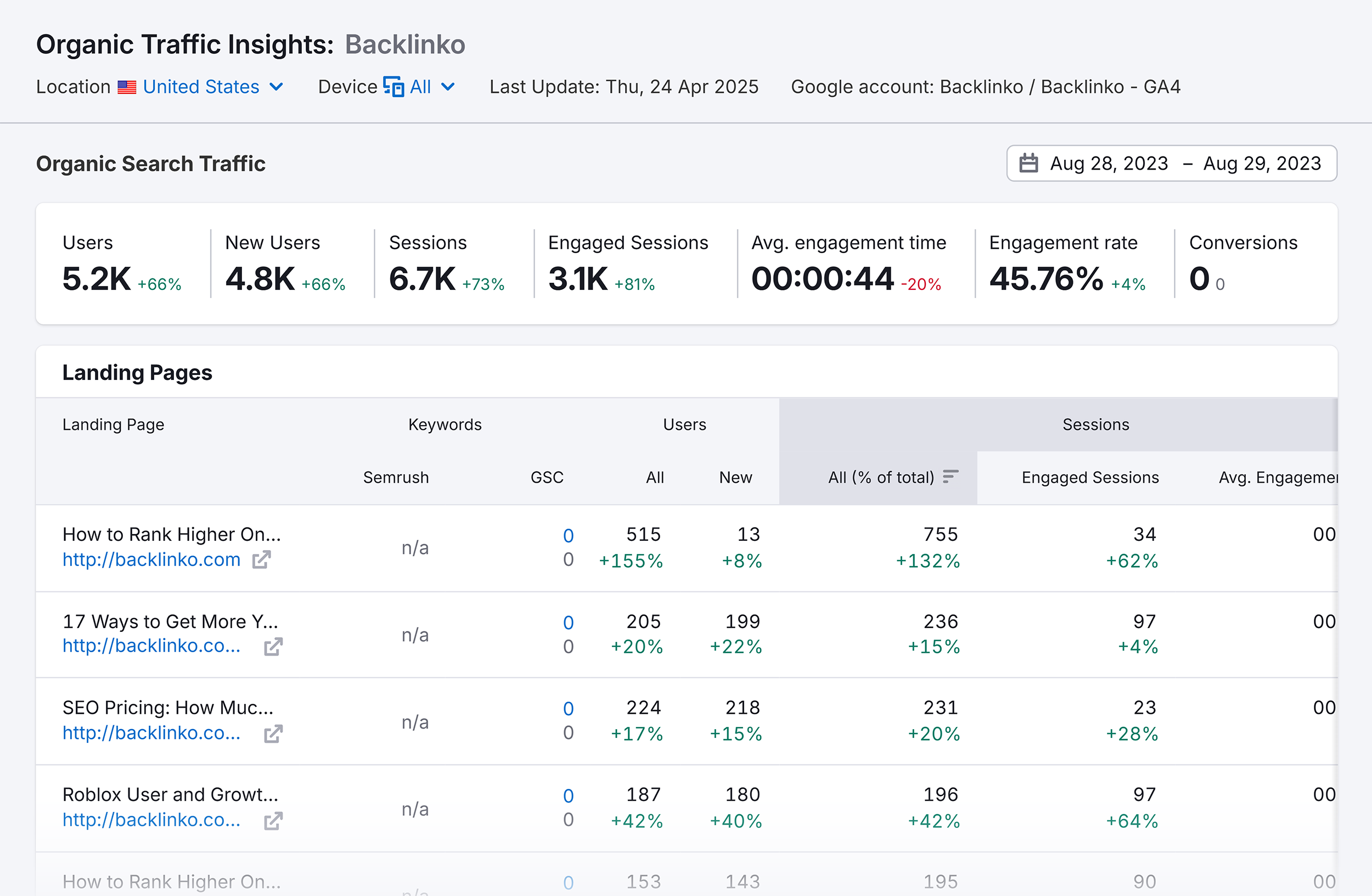The image size is (1372, 896).
Task: Click the Semrush keywords column header
Action: [396, 478]
